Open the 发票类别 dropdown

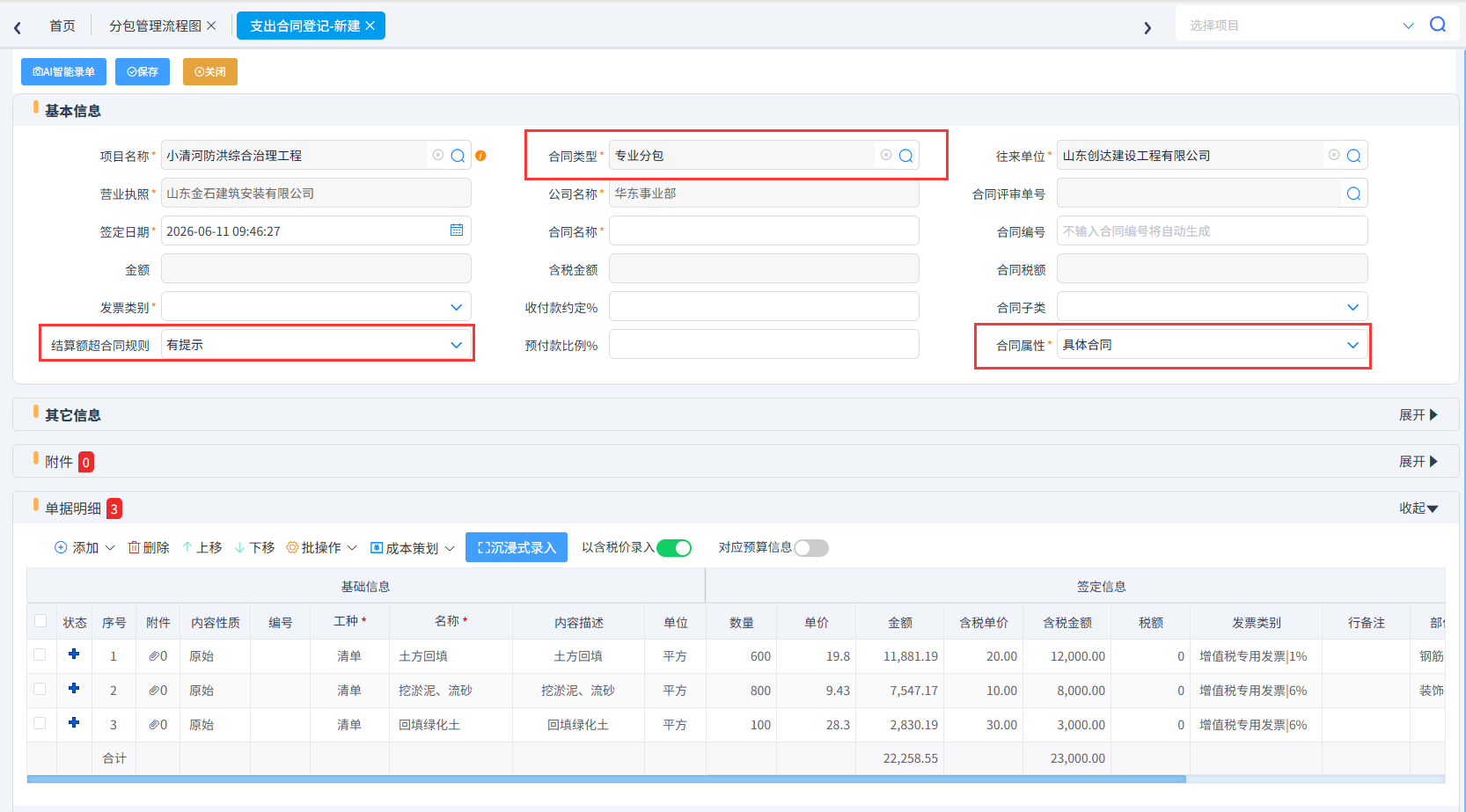pyautogui.click(x=316, y=307)
